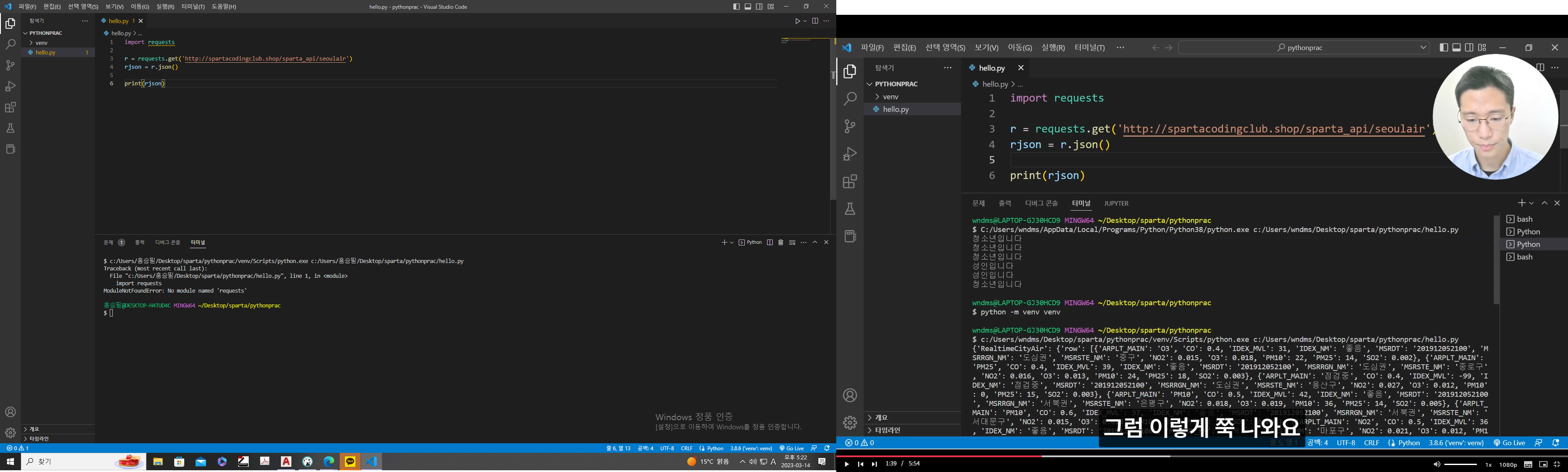Create a new terminal with the plus icon
This screenshot has height=472, width=1568.
(x=724, y=243)
